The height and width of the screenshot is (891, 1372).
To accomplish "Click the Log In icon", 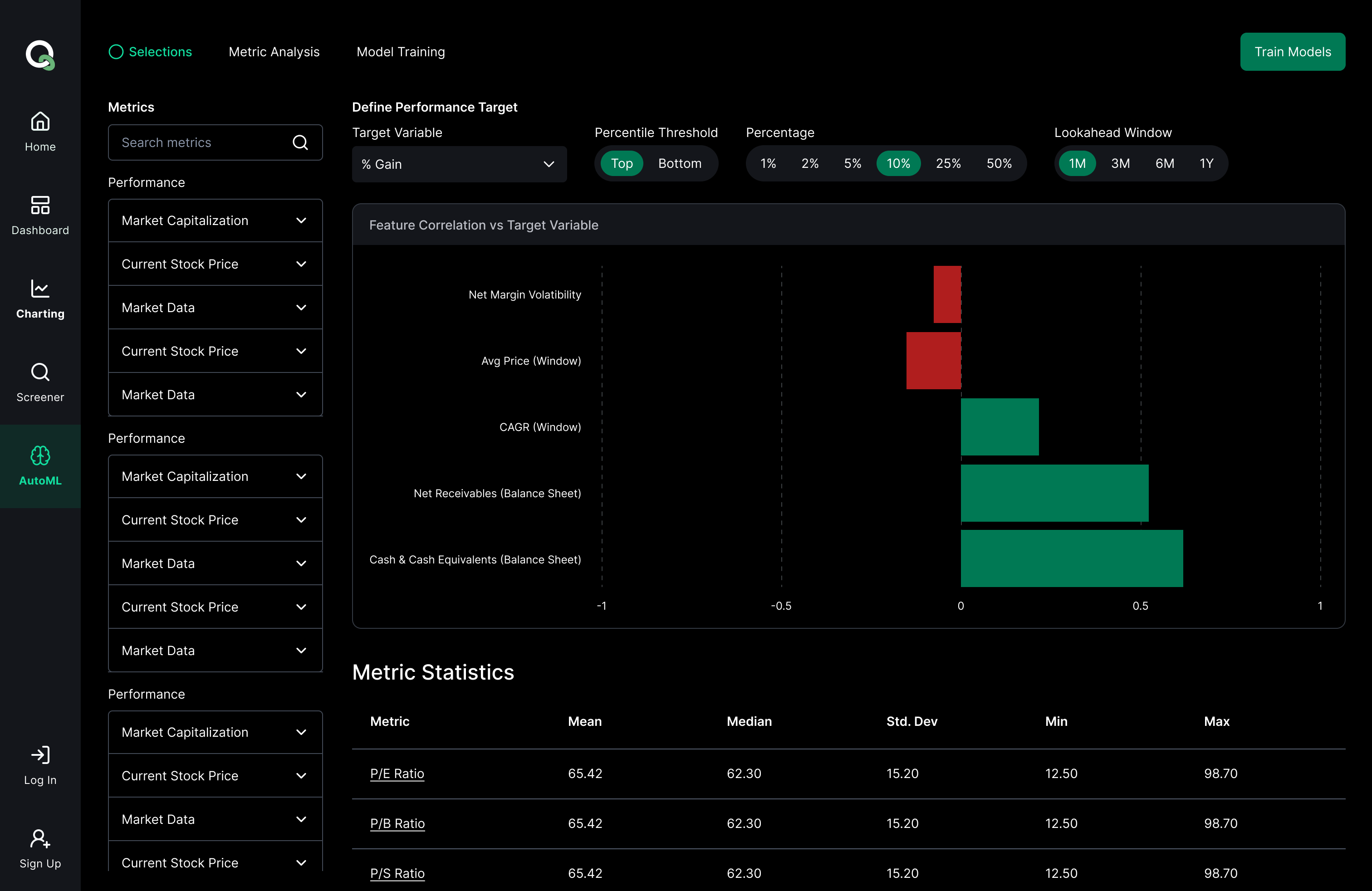I will [x=40, y=755].
